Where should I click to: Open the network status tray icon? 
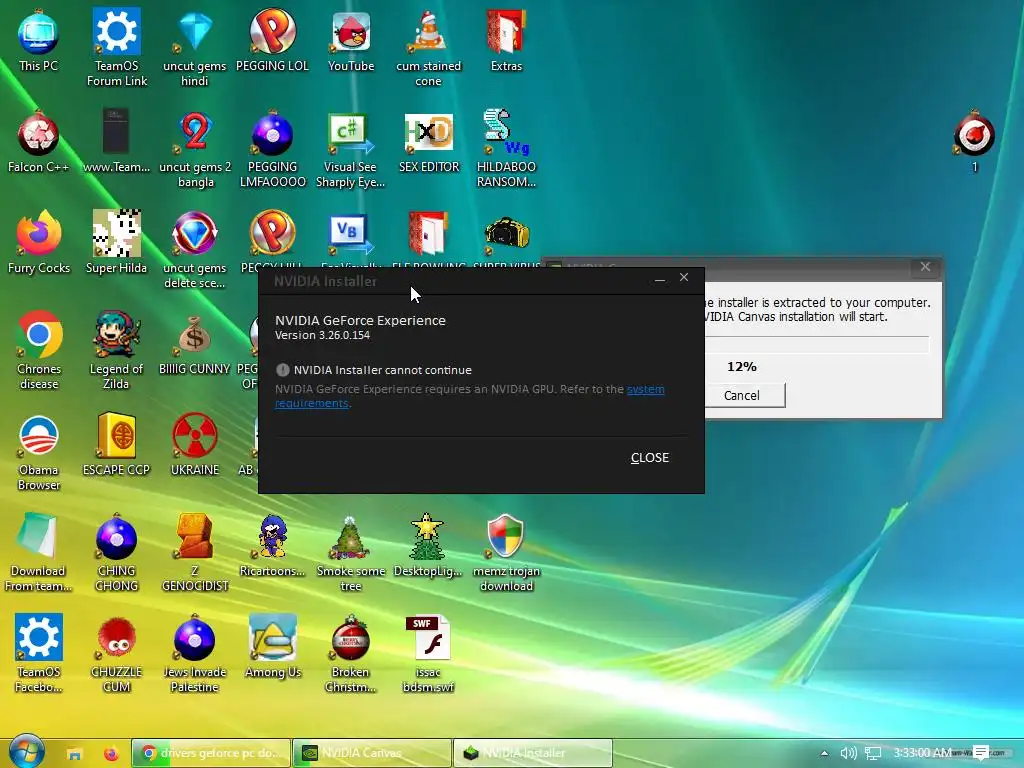pyautogui.click(x=872, y=753)
